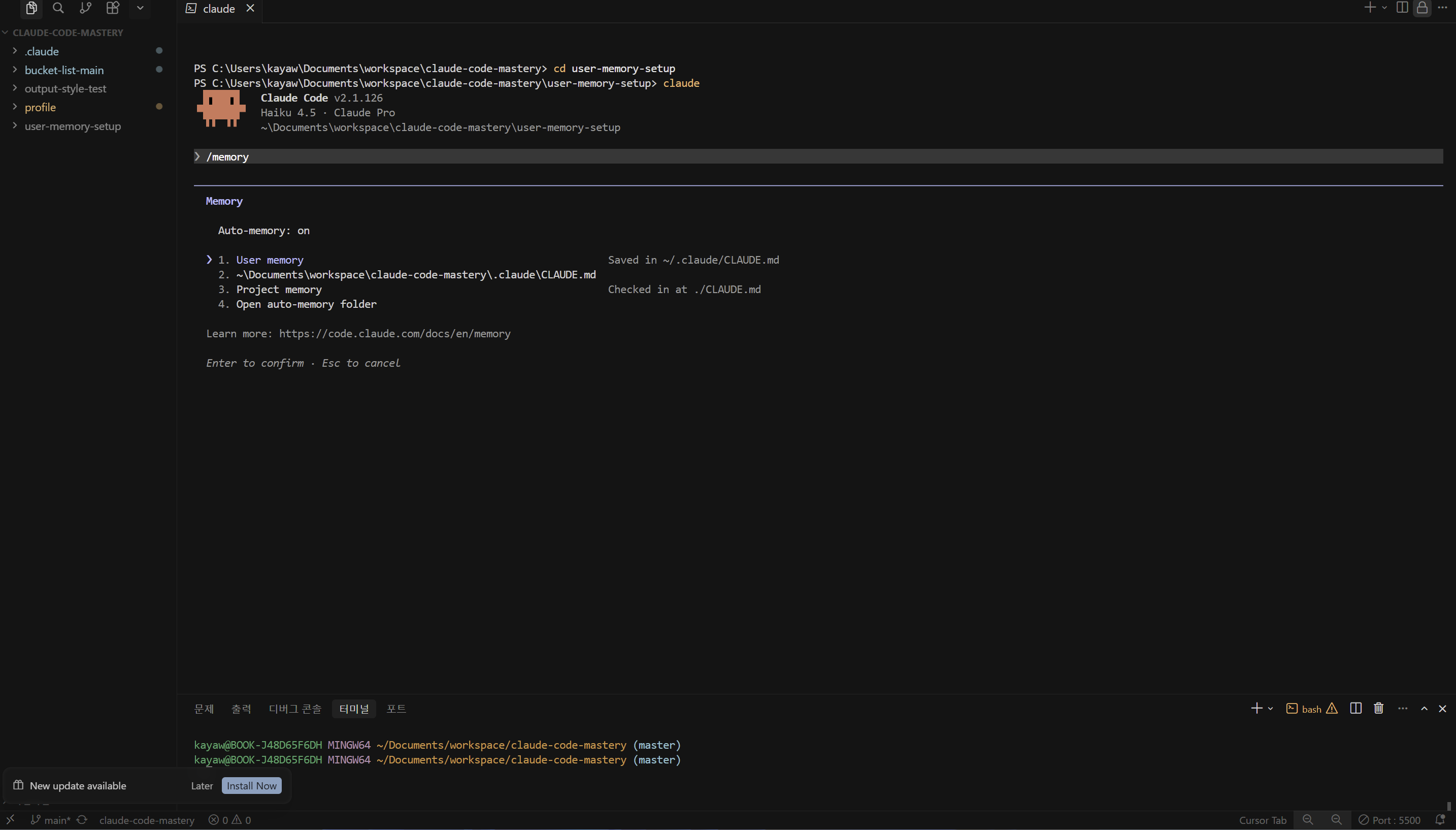Synchronize changes with the status bar sync icon
1456x830 pixels.
coord(82,820)
